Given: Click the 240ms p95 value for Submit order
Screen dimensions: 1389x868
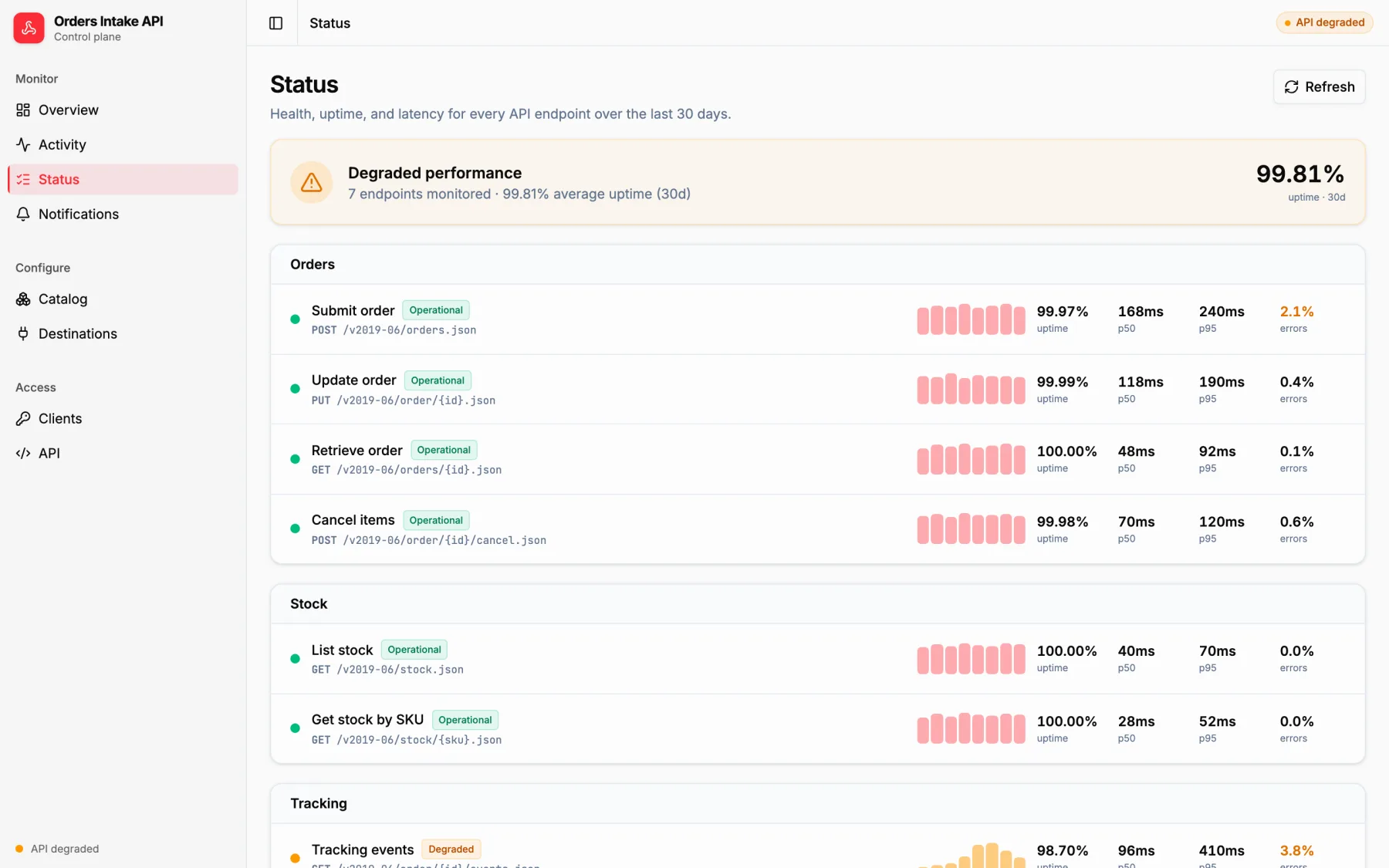Looking at the screenshot, I should pos(1222,312).
